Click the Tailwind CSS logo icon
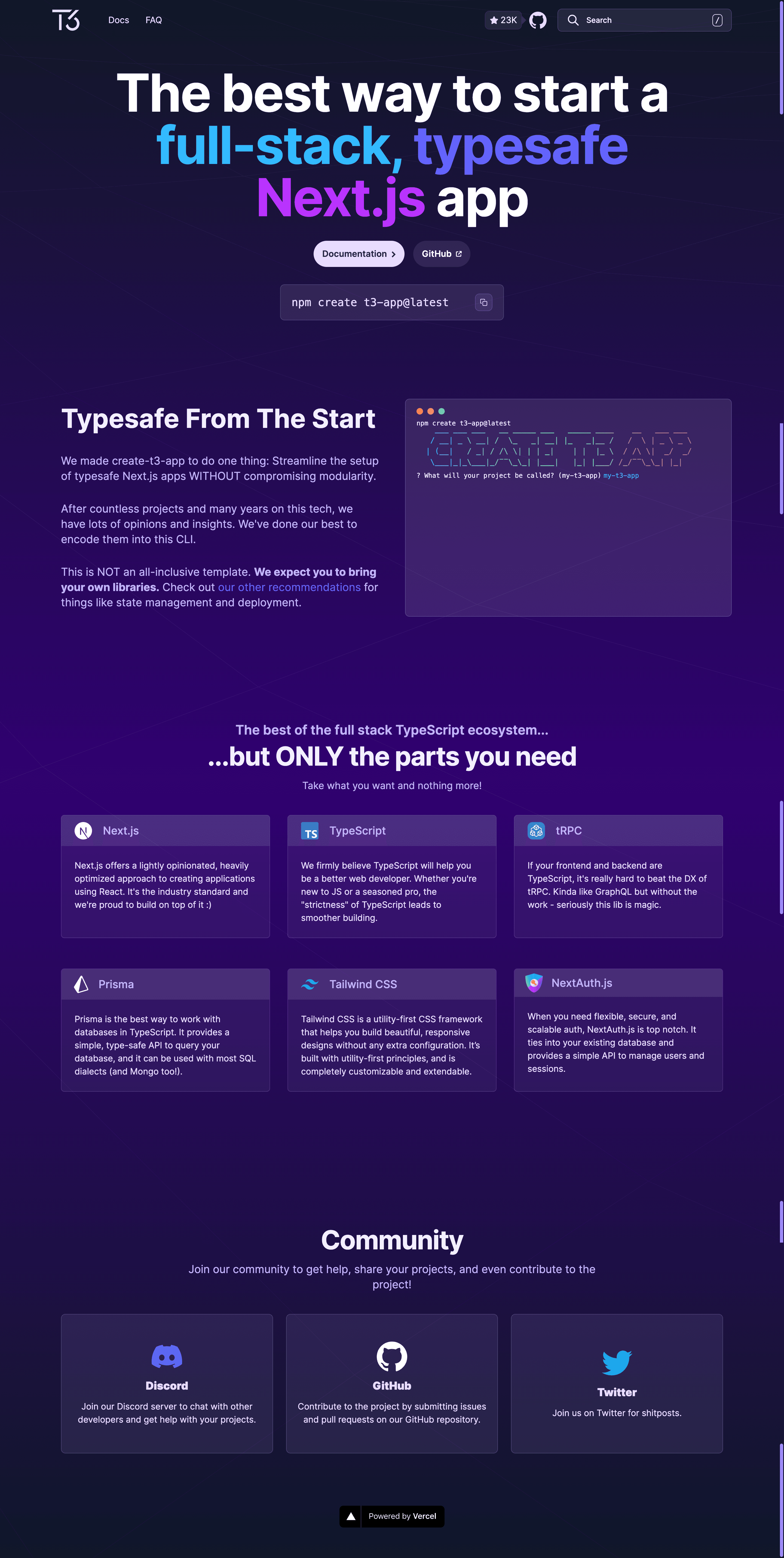 click(x=310, y=984)
